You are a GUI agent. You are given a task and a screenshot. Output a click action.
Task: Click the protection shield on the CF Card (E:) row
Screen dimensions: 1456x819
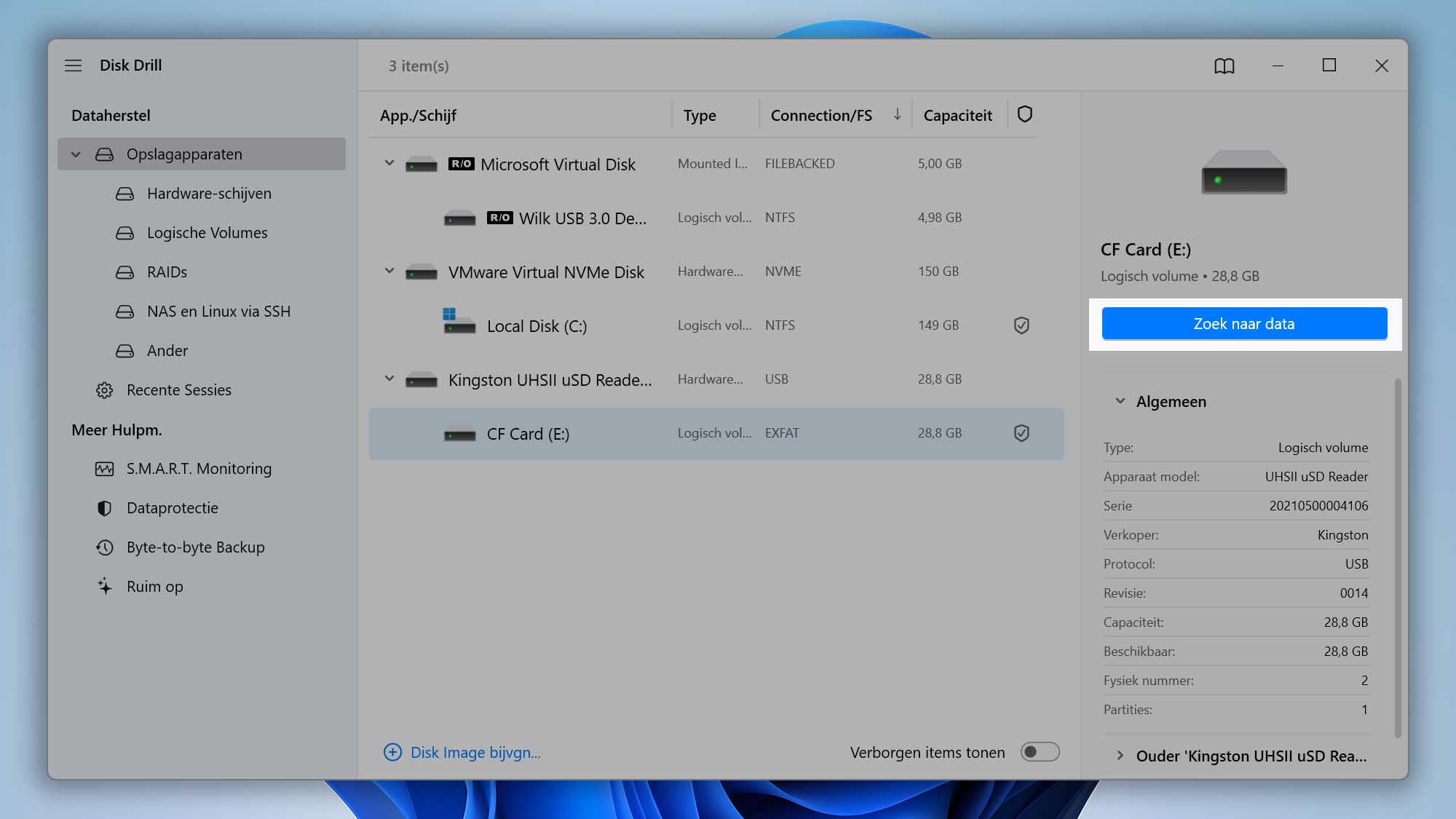pos(1021,433)
